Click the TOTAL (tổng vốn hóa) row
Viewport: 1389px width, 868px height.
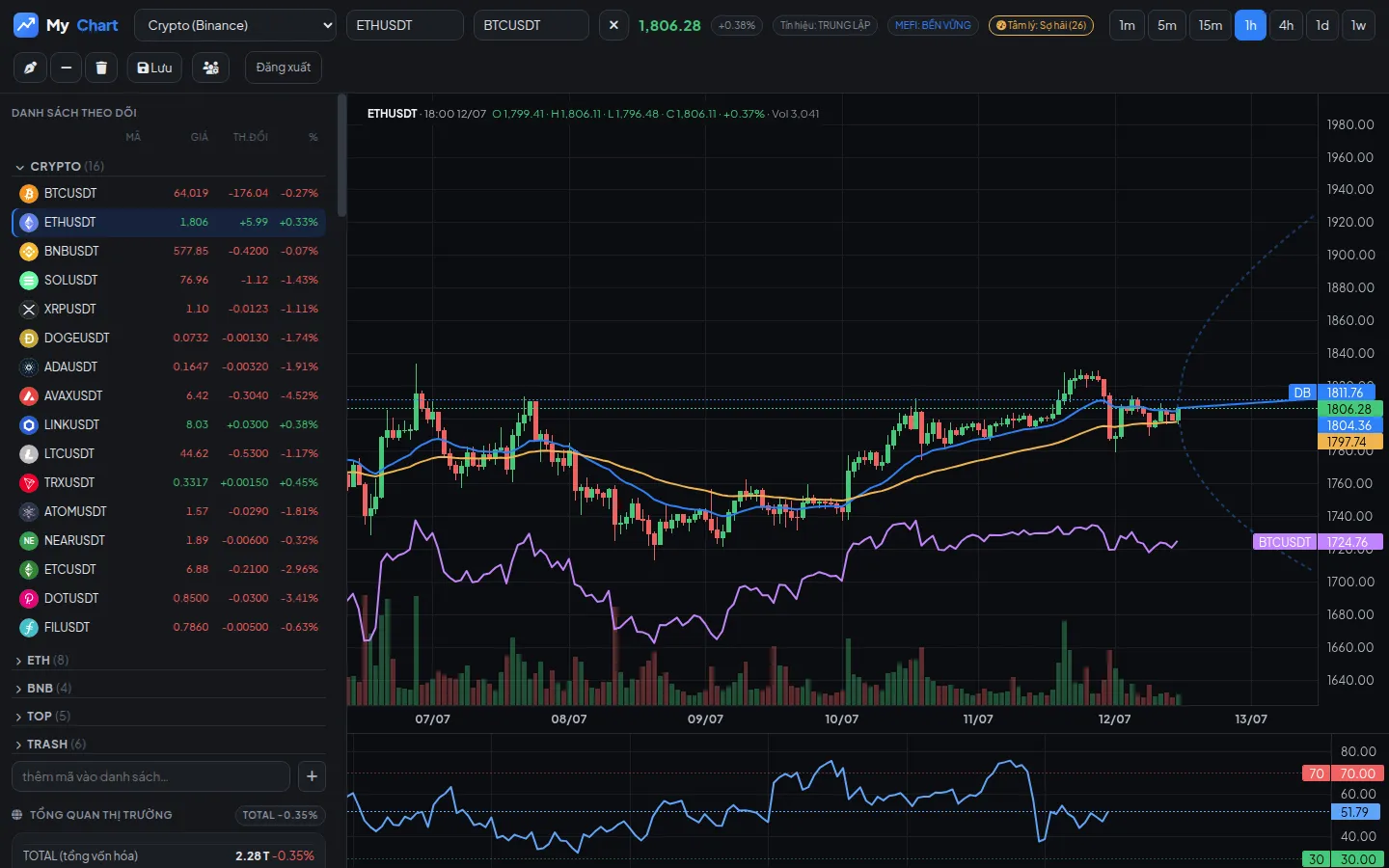point(169,855)
